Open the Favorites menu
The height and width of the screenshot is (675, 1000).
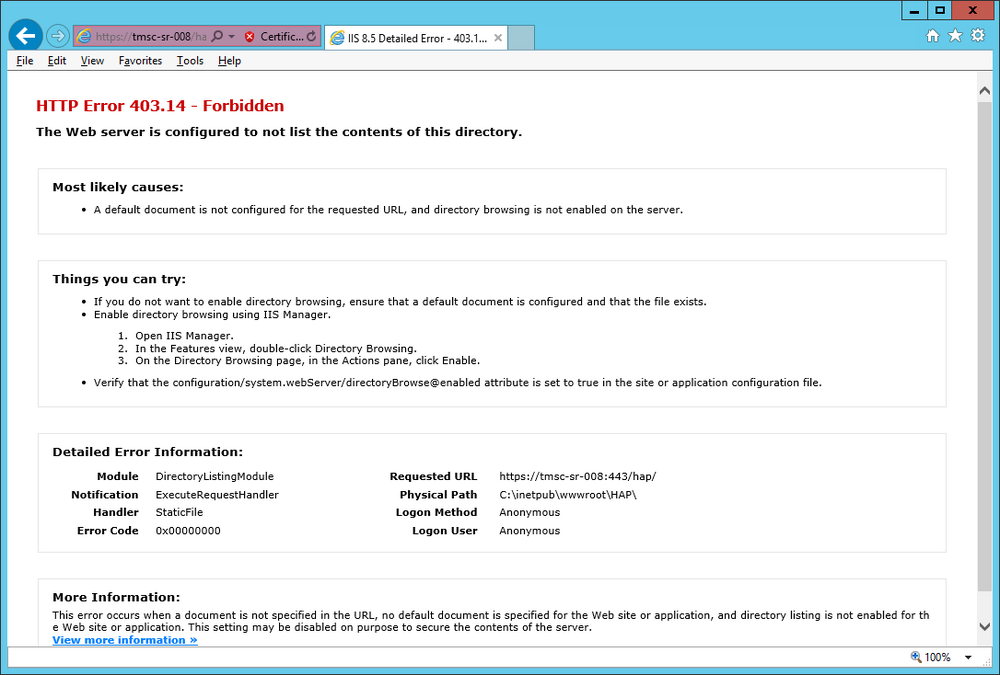pos(140,61)
